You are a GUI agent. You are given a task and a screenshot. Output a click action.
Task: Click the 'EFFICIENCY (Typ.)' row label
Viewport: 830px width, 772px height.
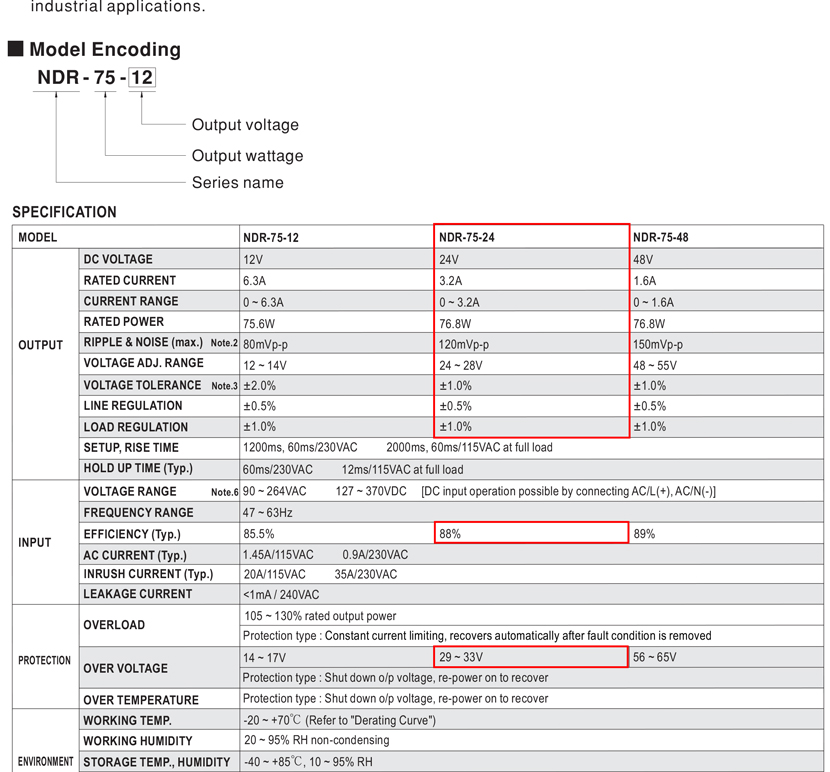[x=132, y=534]
